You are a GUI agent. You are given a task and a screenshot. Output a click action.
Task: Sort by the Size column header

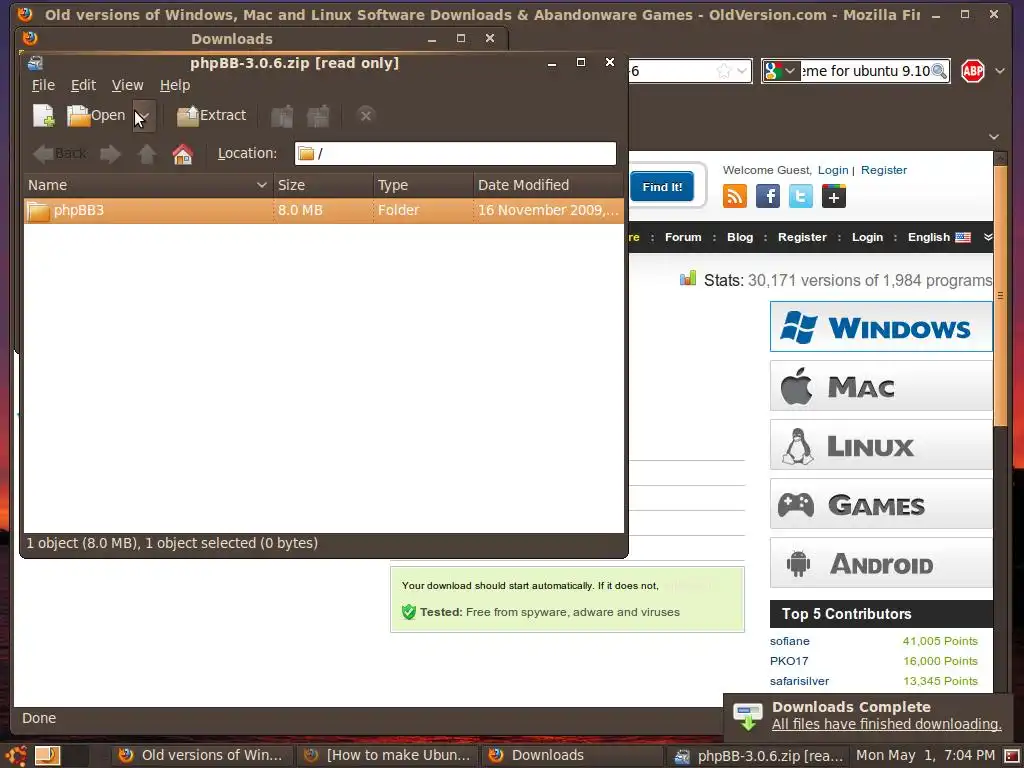(x=323, y=185)
